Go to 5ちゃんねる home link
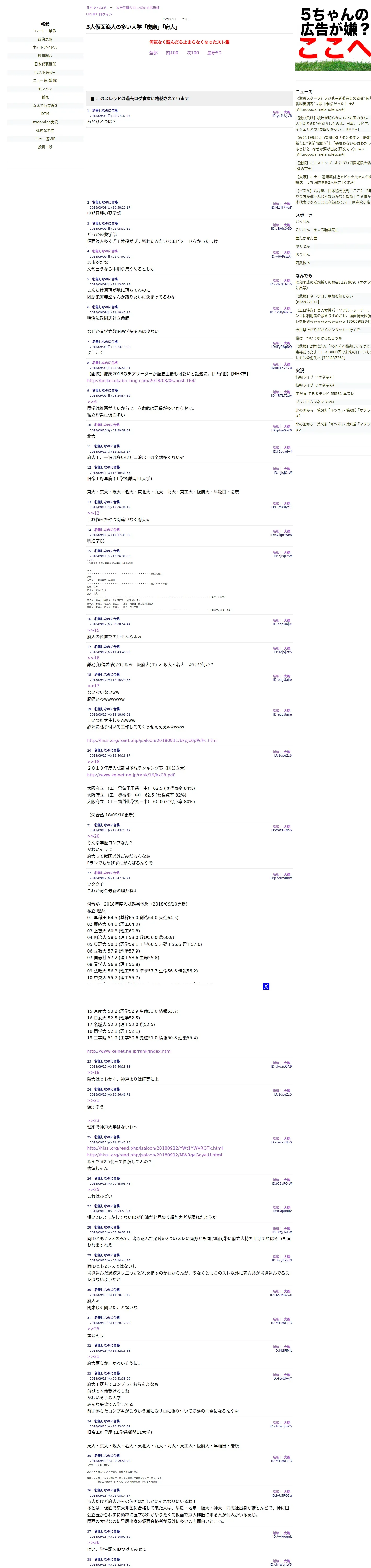The height and width of the screenshot is (1568, 371). [x=96, y=8]
